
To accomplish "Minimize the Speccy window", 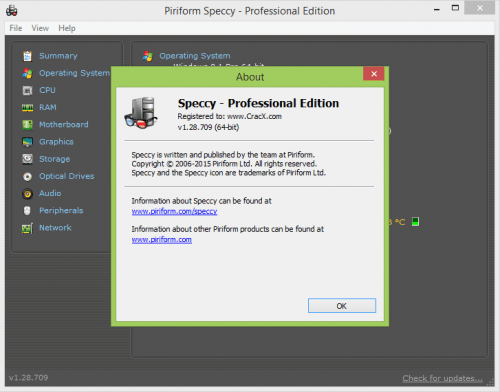I will tap(437, 9).
